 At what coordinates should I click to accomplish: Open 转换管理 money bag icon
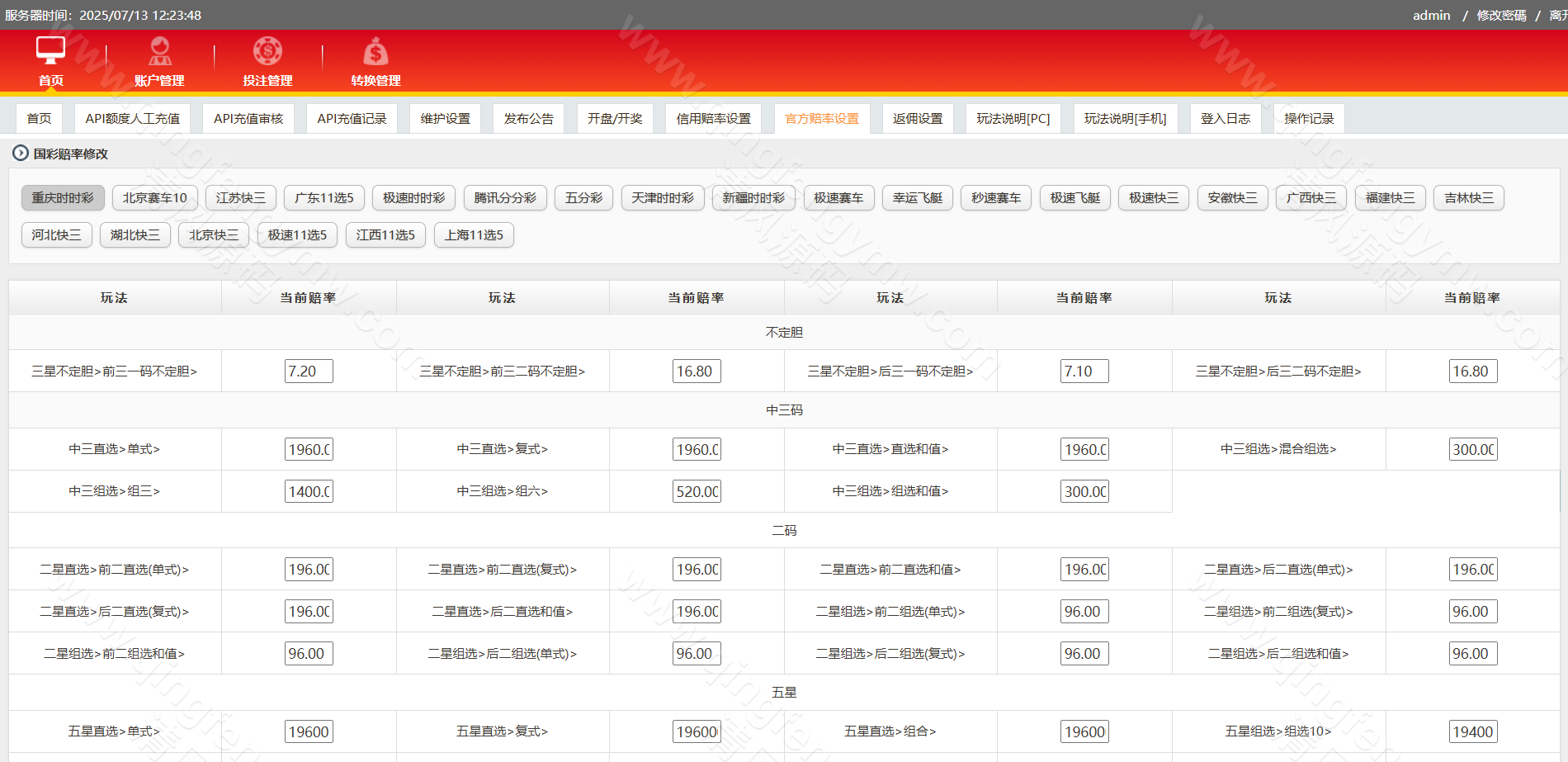375,51
